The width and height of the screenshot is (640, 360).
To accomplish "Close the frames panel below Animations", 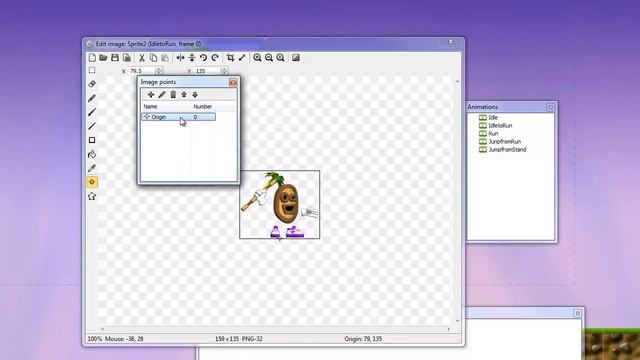I will click(x=578, y=313).
